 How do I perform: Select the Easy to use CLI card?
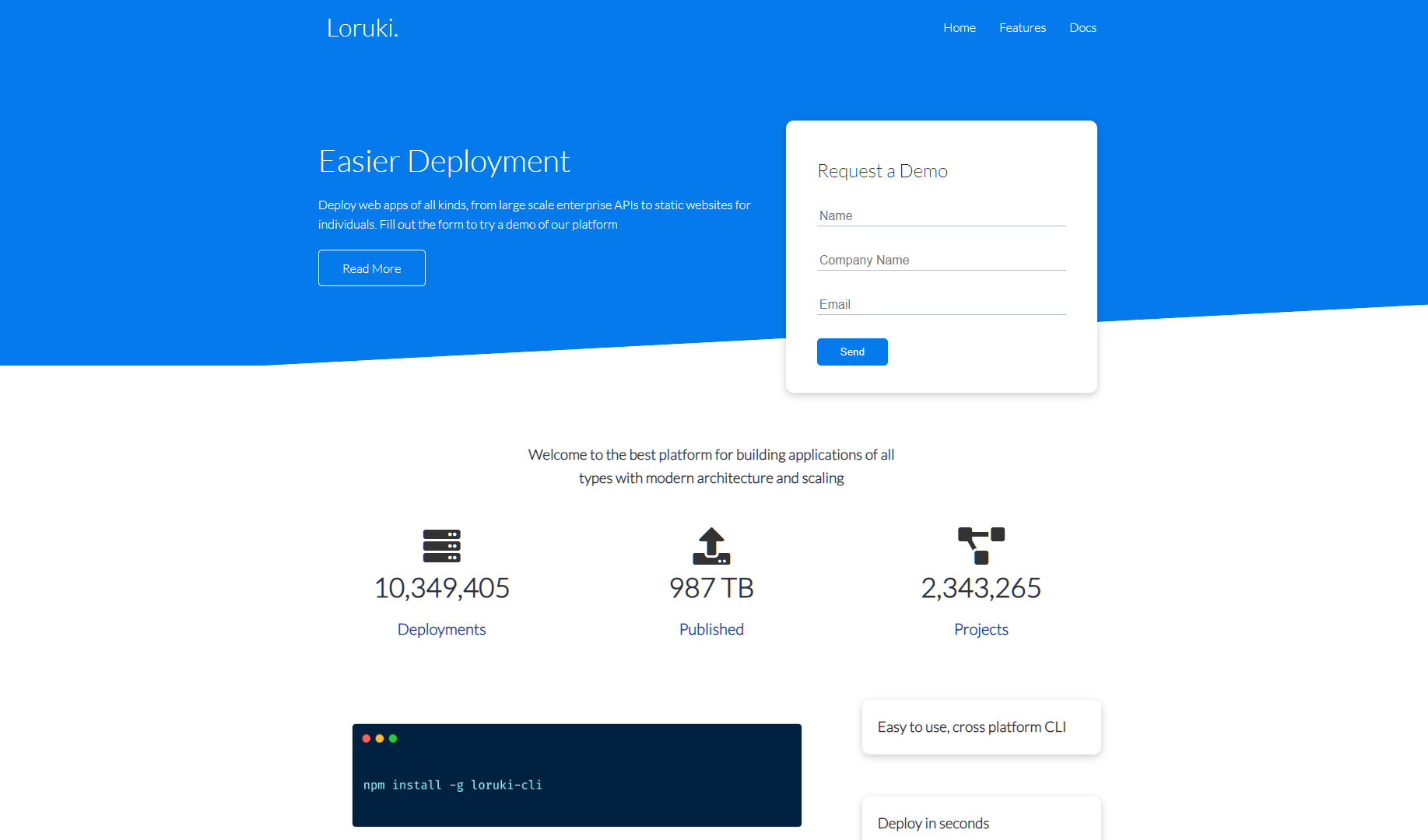pos(981,727)
